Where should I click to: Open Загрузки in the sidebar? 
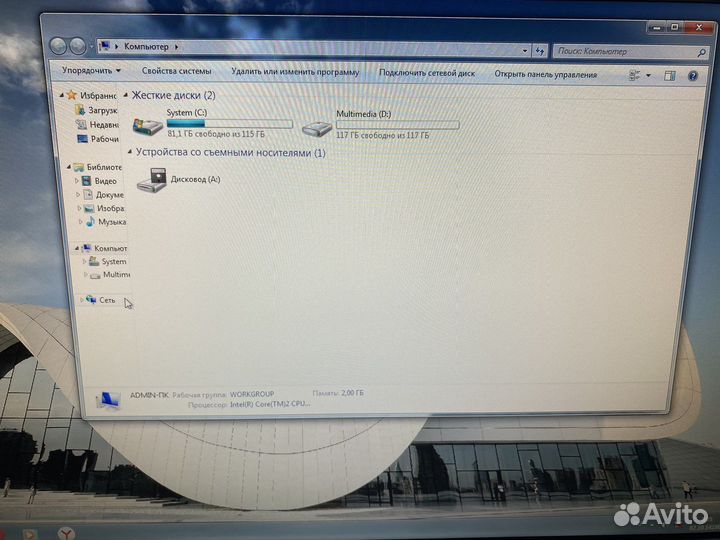coord(97,110)
